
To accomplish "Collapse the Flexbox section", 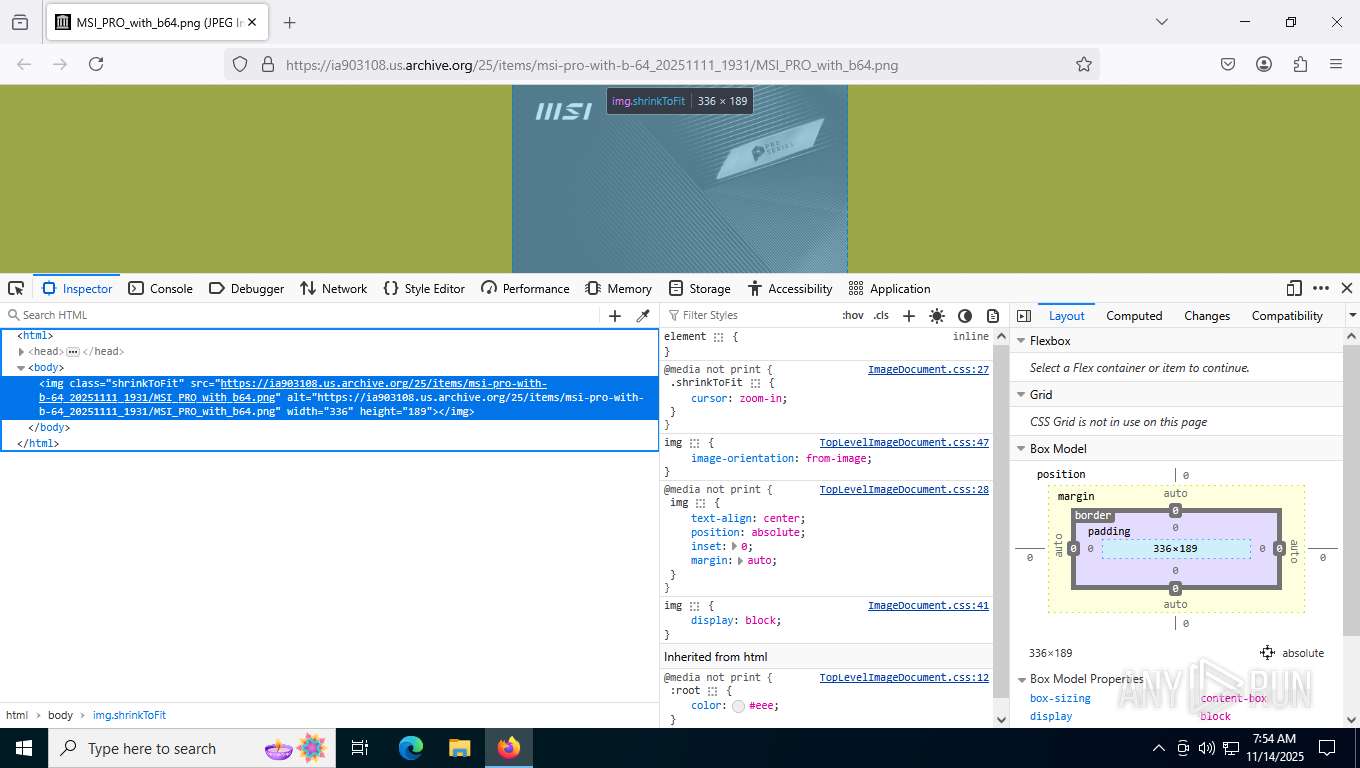I will [1021, 341].
